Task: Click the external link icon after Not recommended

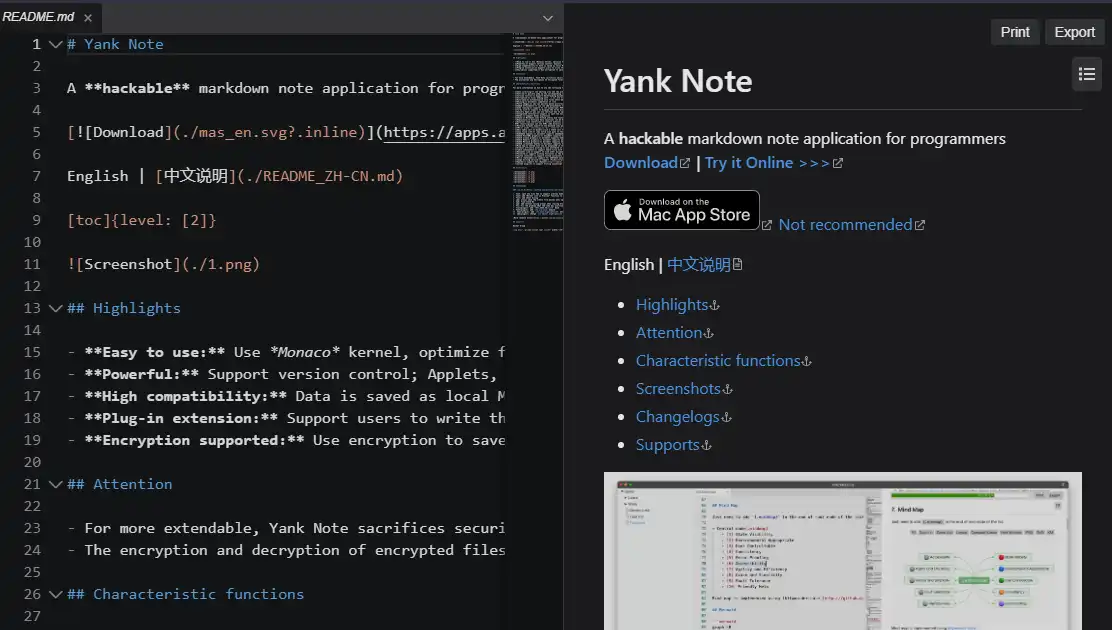Action: pyautogui.click(x=920, y=225)
